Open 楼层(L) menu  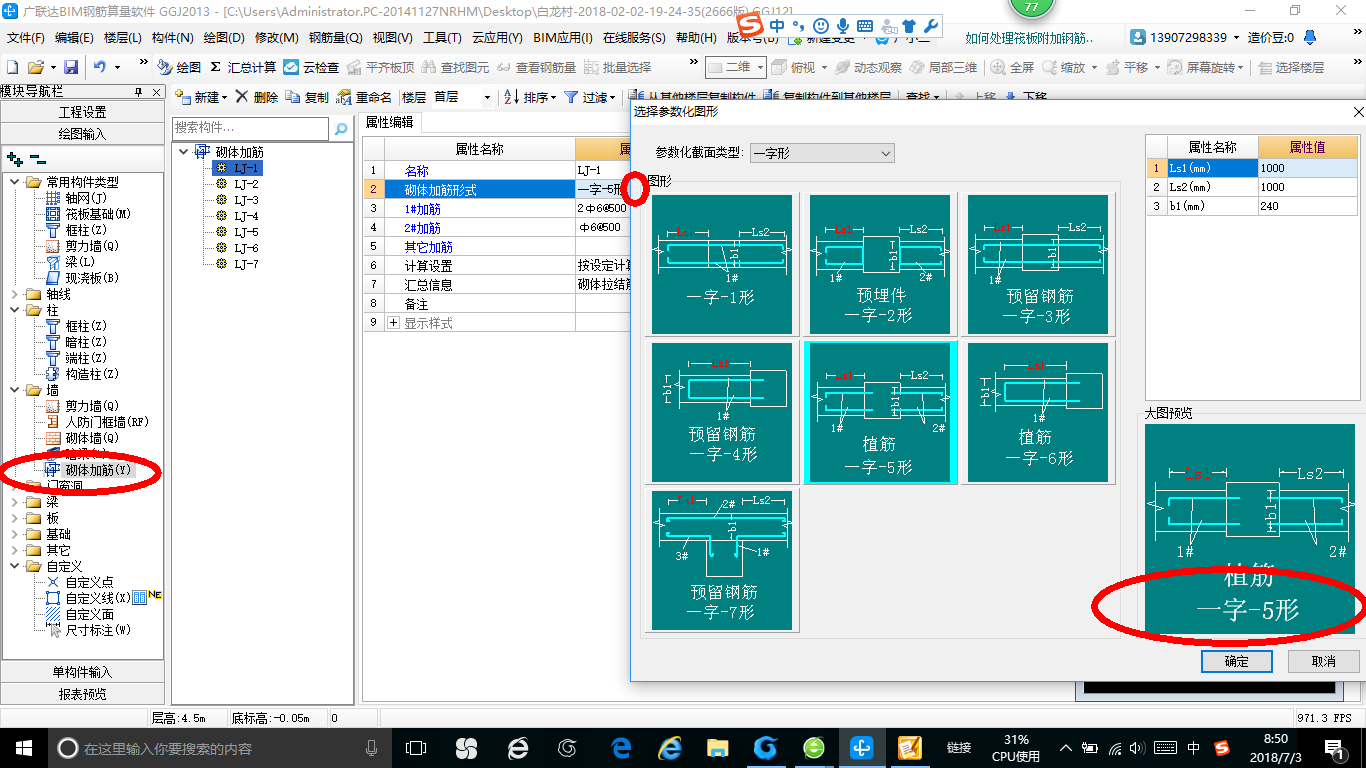tap(123, 38)
